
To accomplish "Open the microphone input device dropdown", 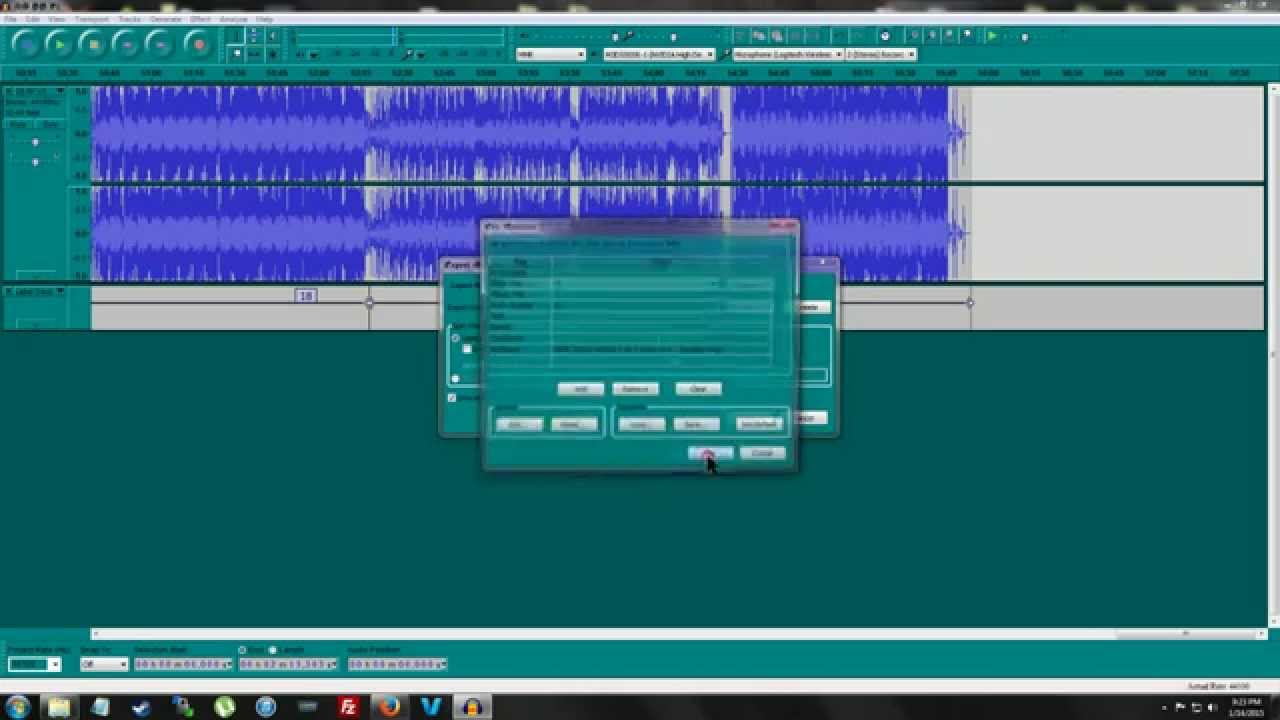I will [788, 55].
